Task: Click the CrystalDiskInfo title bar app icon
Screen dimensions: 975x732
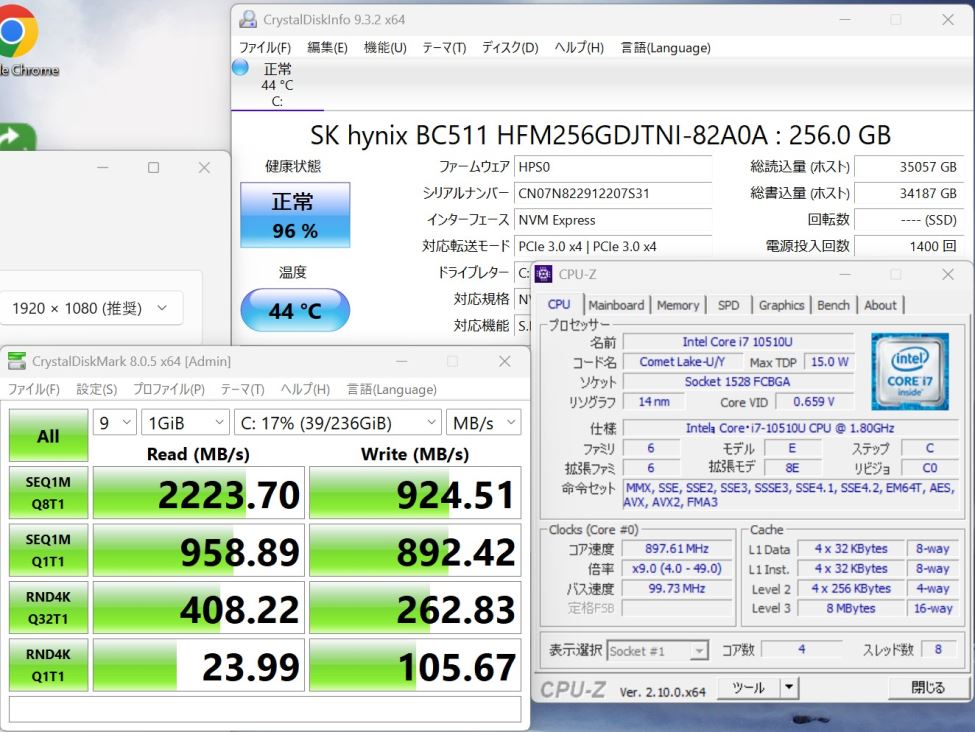Action: [x=248, y=19]
